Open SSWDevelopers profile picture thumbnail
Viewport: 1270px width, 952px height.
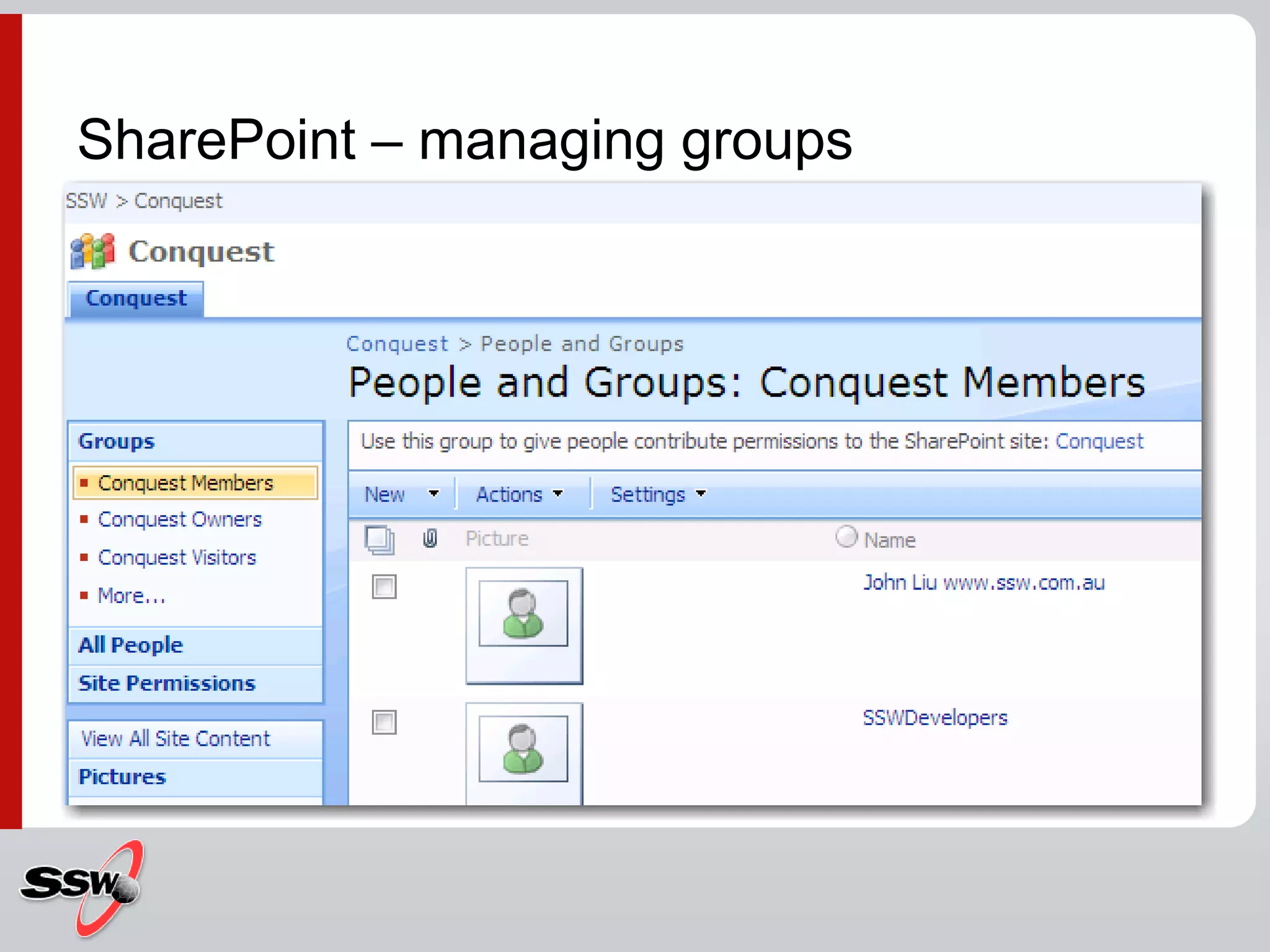tap(523, 754)
